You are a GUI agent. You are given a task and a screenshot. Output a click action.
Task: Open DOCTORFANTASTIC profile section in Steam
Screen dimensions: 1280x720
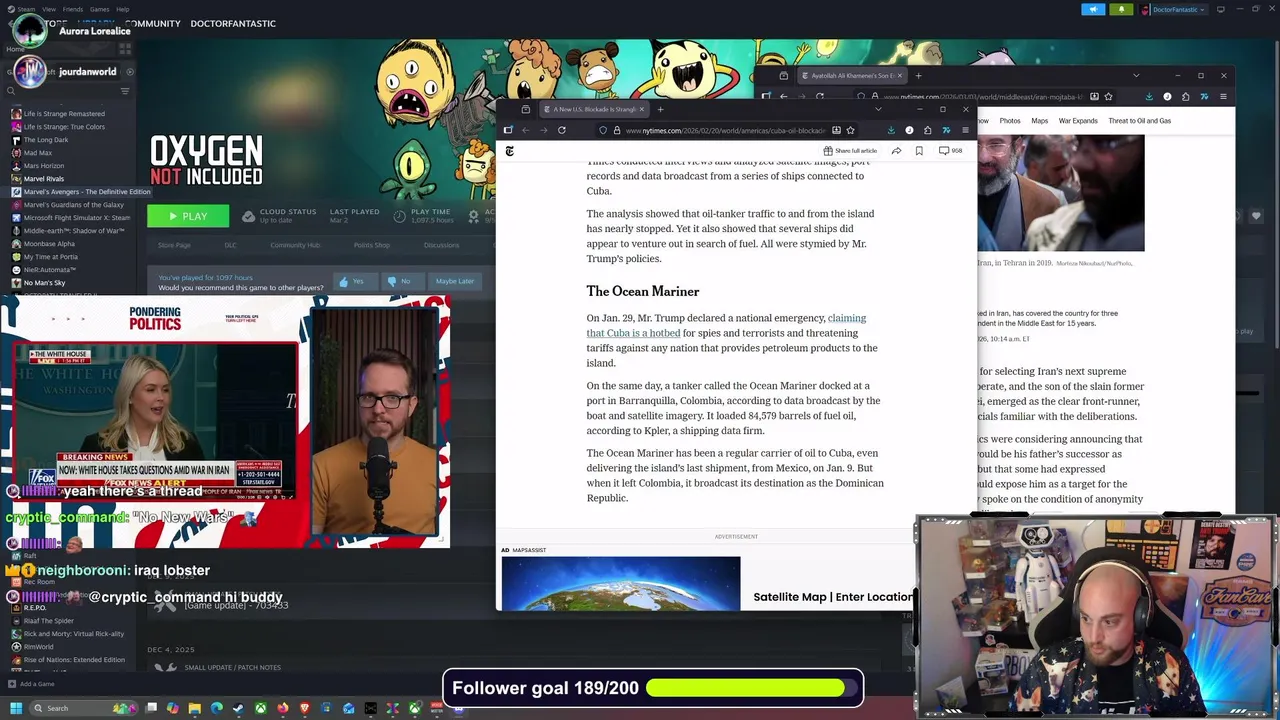coord(233,23)
